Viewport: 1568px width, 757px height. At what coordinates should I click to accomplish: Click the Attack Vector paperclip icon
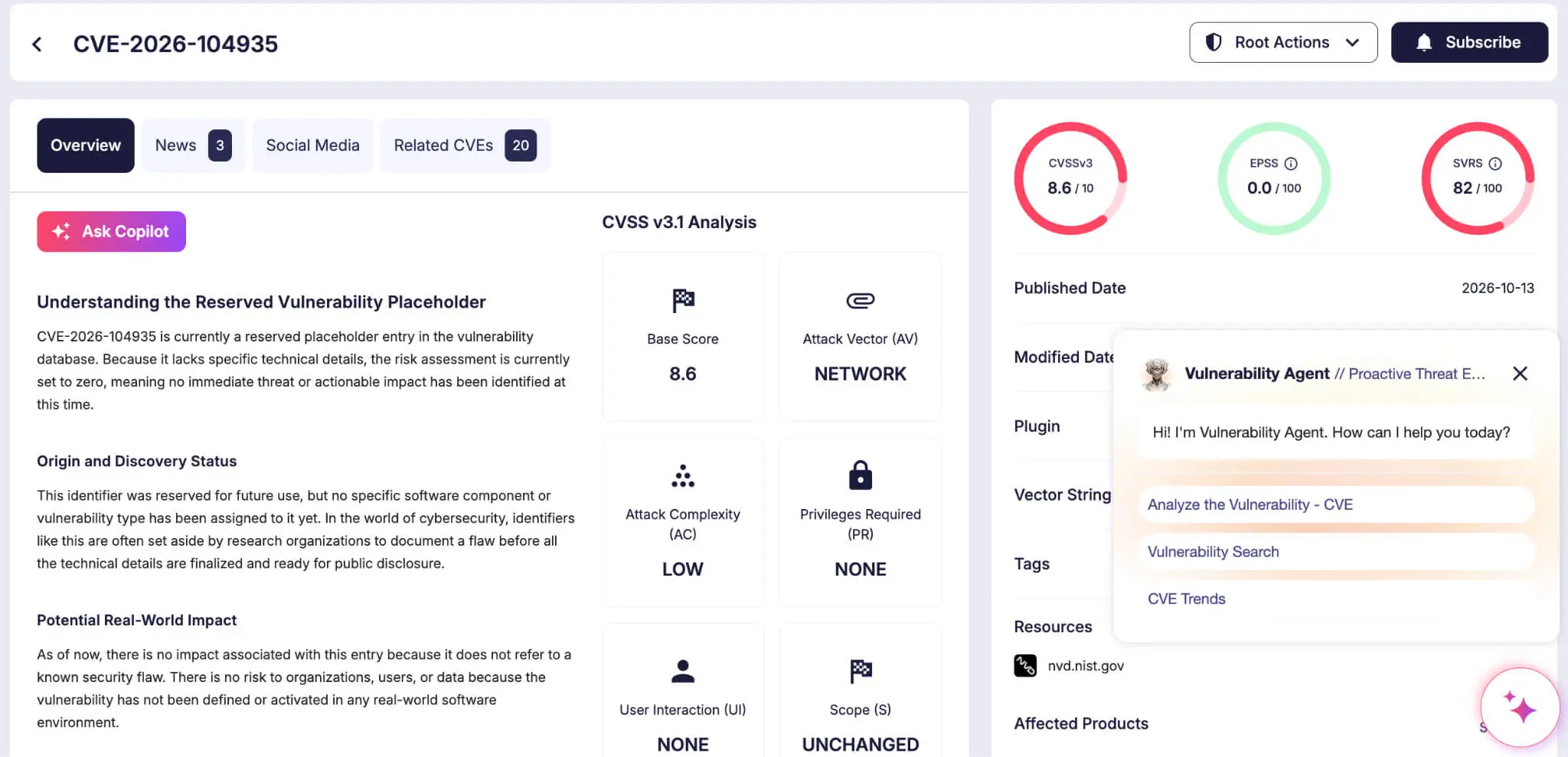pyautogui.click(x=861, y=300)
